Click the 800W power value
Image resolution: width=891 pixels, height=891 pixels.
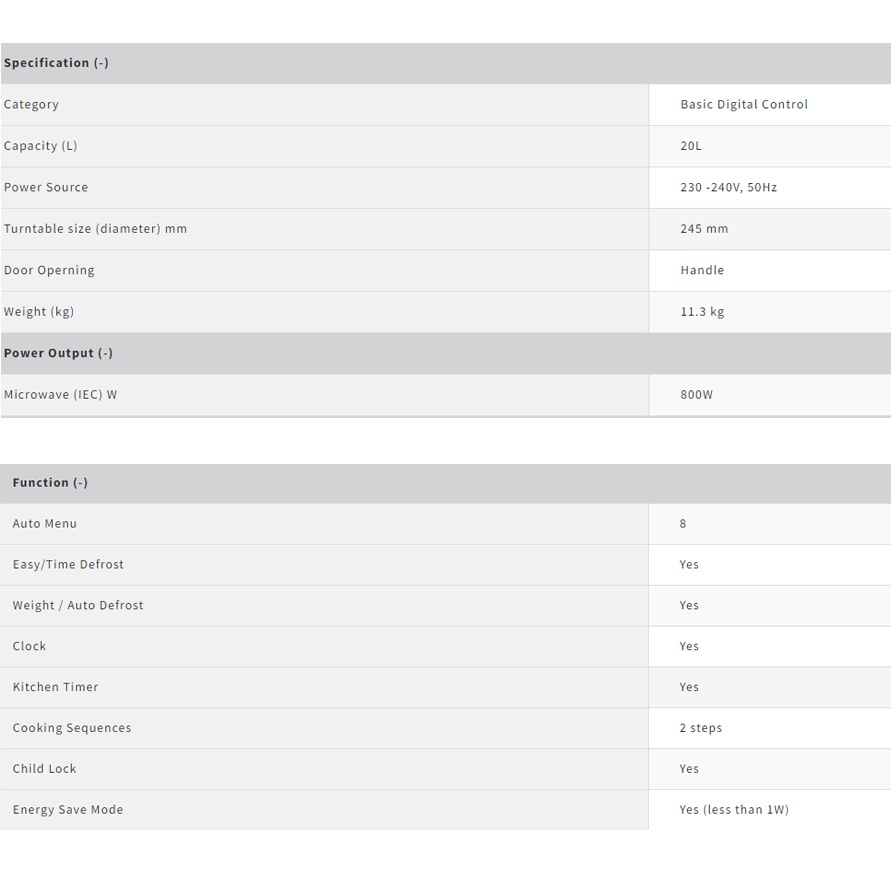click(x=697, y=395)
